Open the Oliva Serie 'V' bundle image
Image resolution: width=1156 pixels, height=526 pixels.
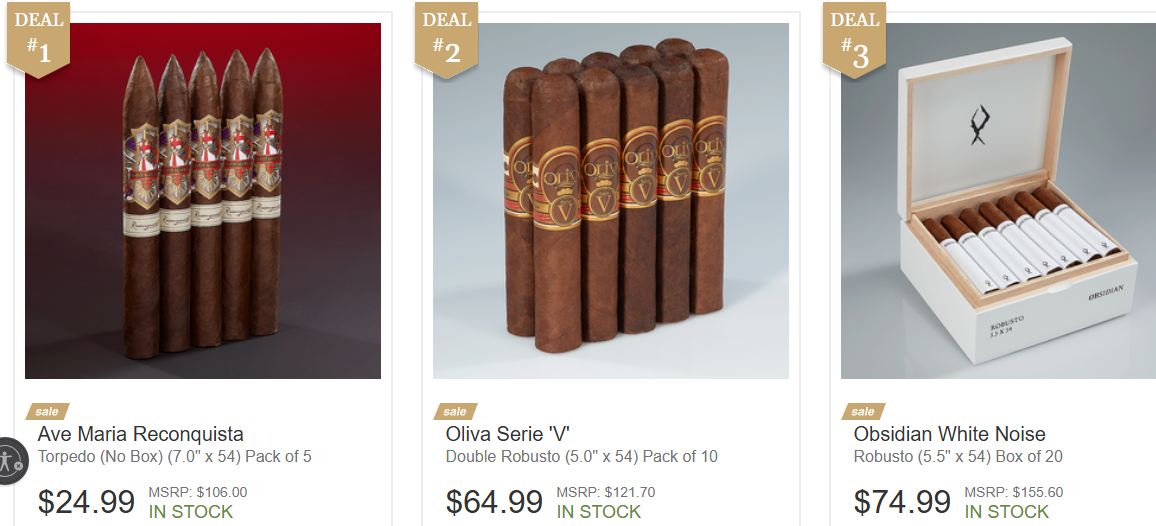pyautogui.click(x=610, y=201)
